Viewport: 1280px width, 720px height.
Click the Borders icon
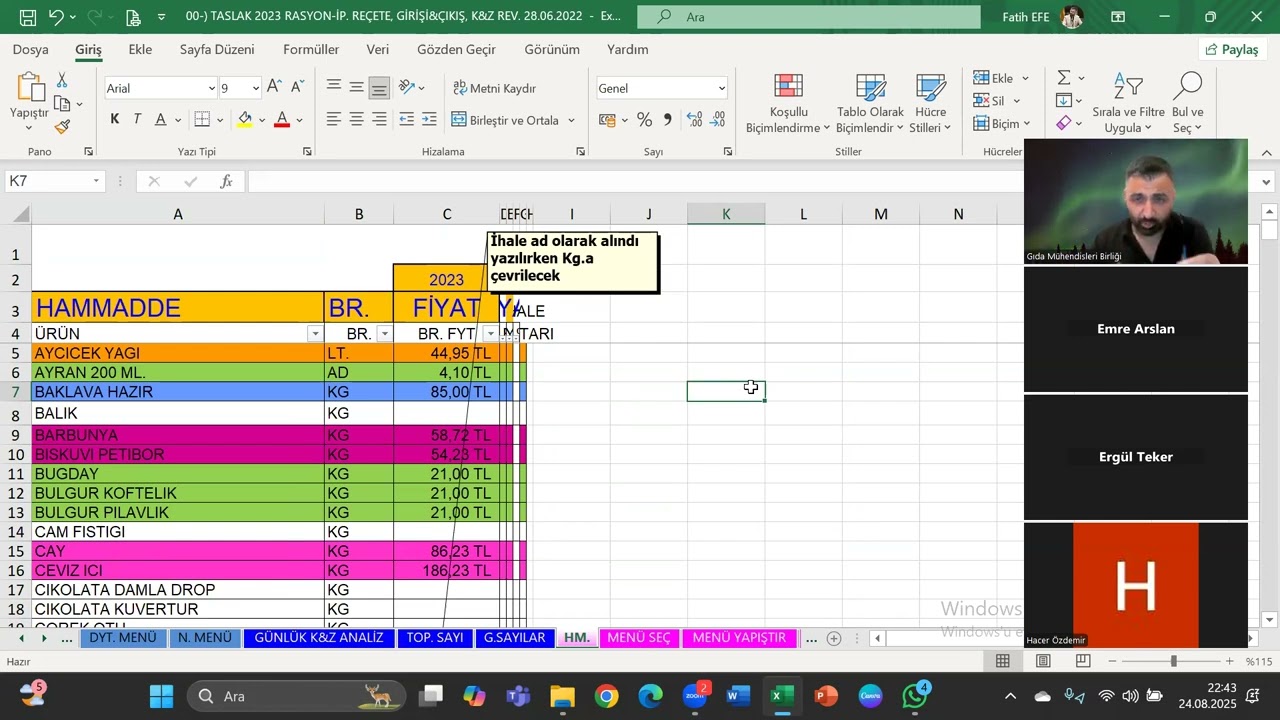(202, 120)
